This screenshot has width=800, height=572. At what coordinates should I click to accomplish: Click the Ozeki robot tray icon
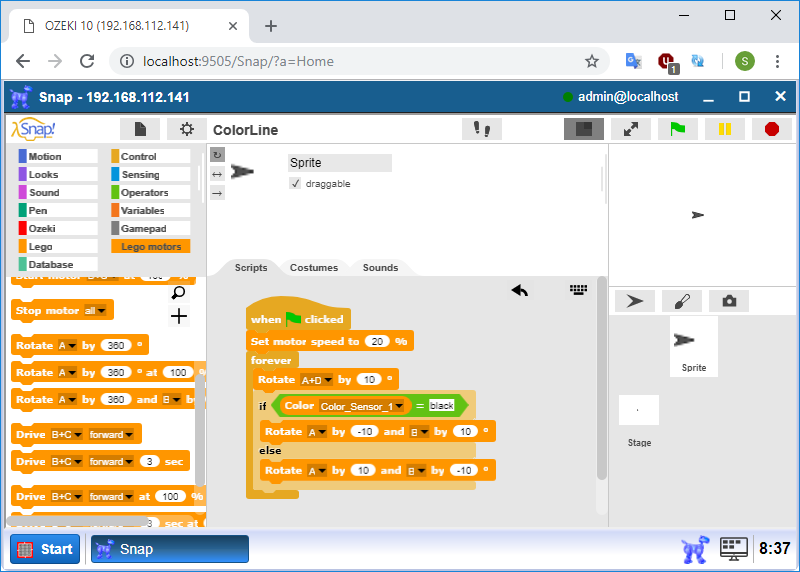point(695,549)
